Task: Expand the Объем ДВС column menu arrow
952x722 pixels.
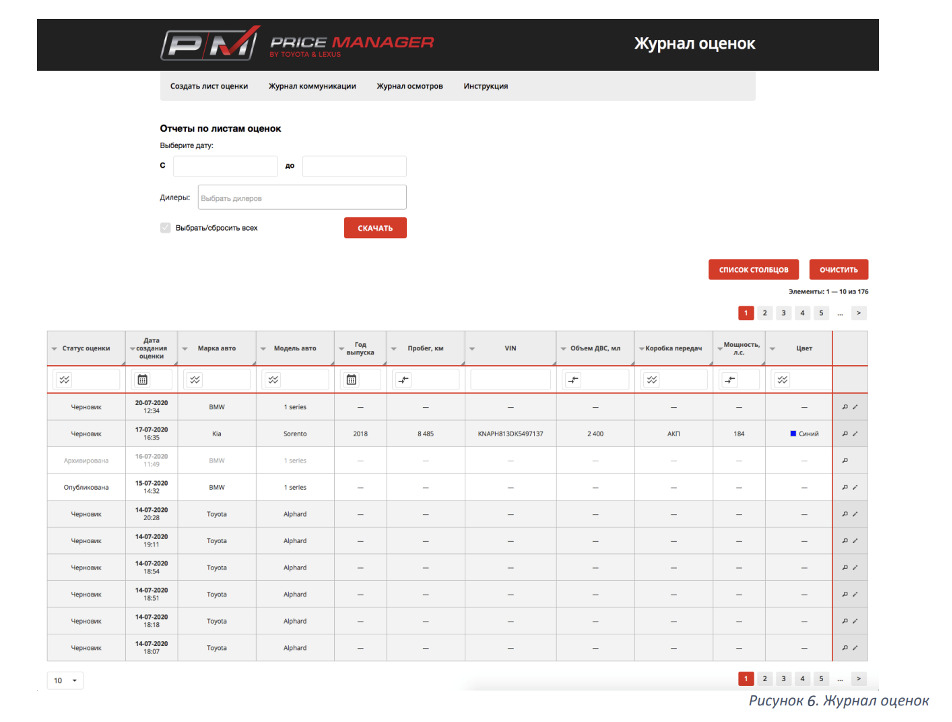Action: [563, 349]
